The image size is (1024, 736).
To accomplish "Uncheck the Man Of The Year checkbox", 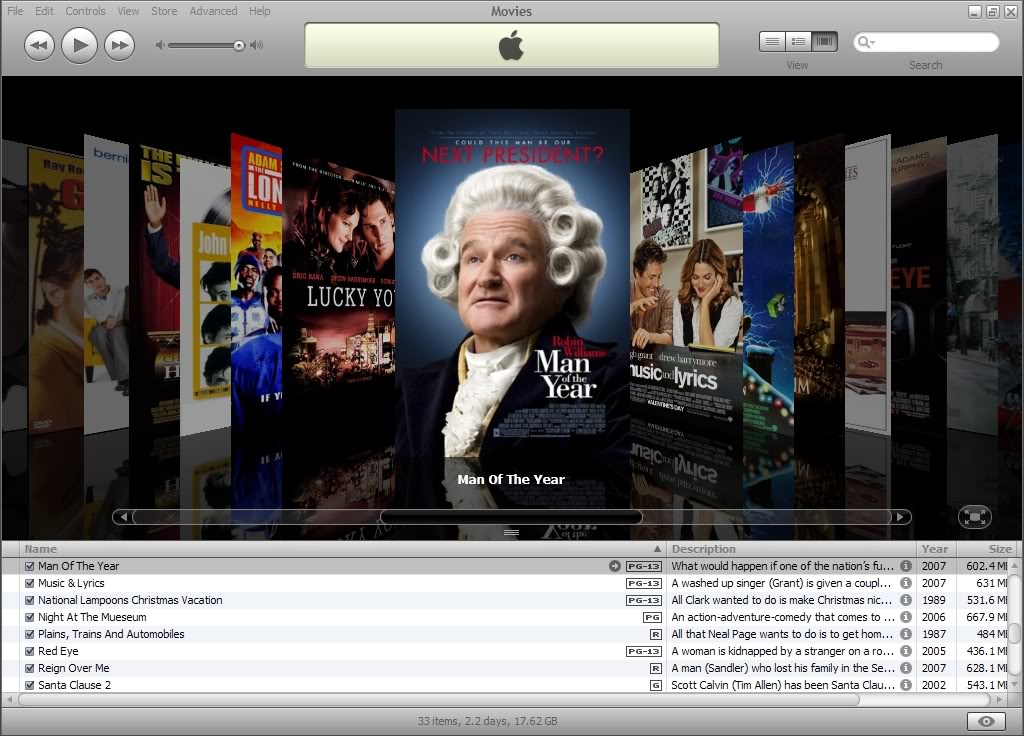I will 29,566.
